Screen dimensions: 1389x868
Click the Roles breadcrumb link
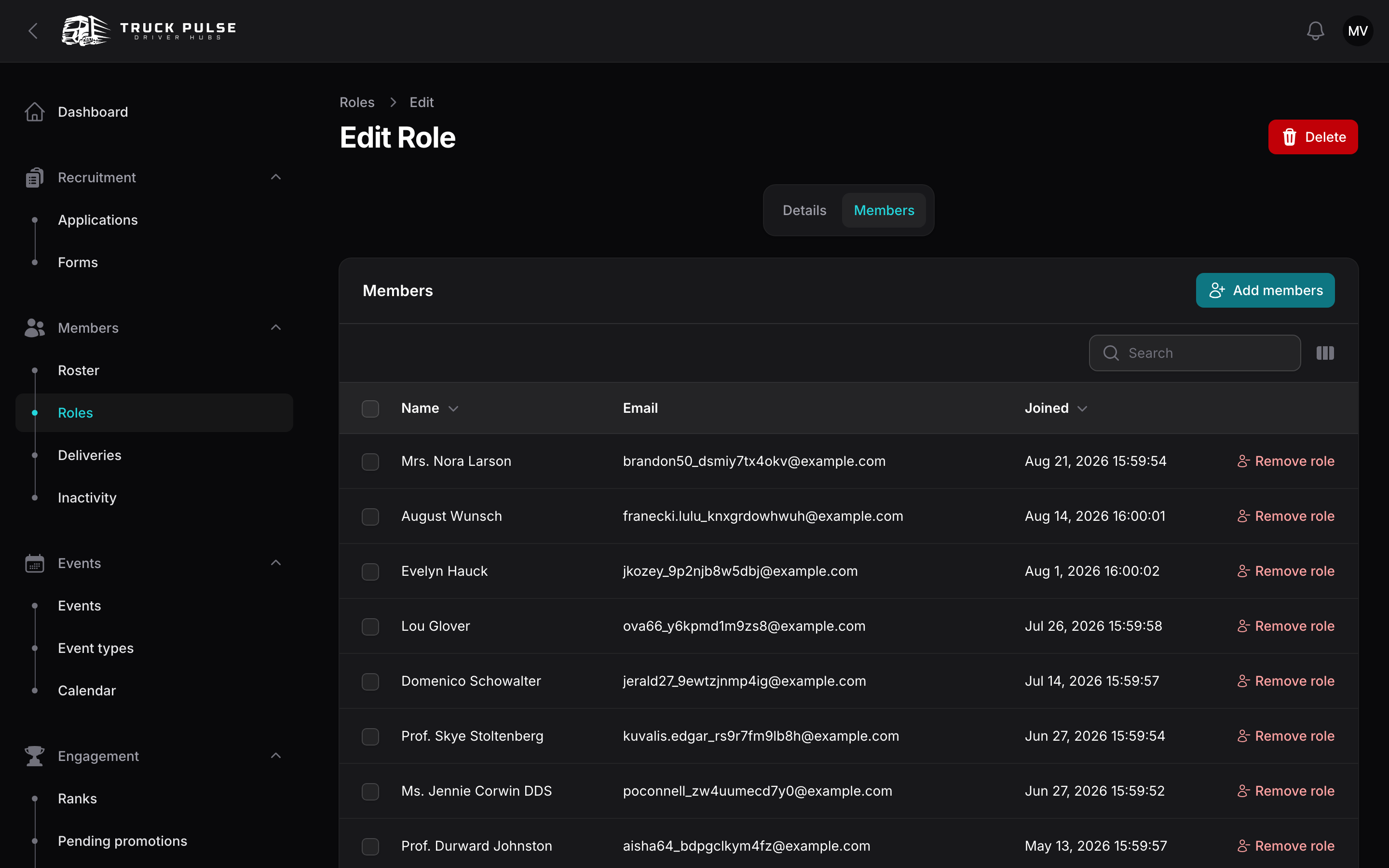357,102
